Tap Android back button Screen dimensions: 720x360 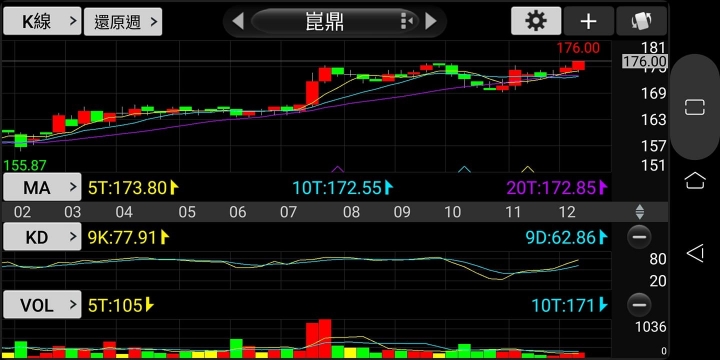click(695, 253)
